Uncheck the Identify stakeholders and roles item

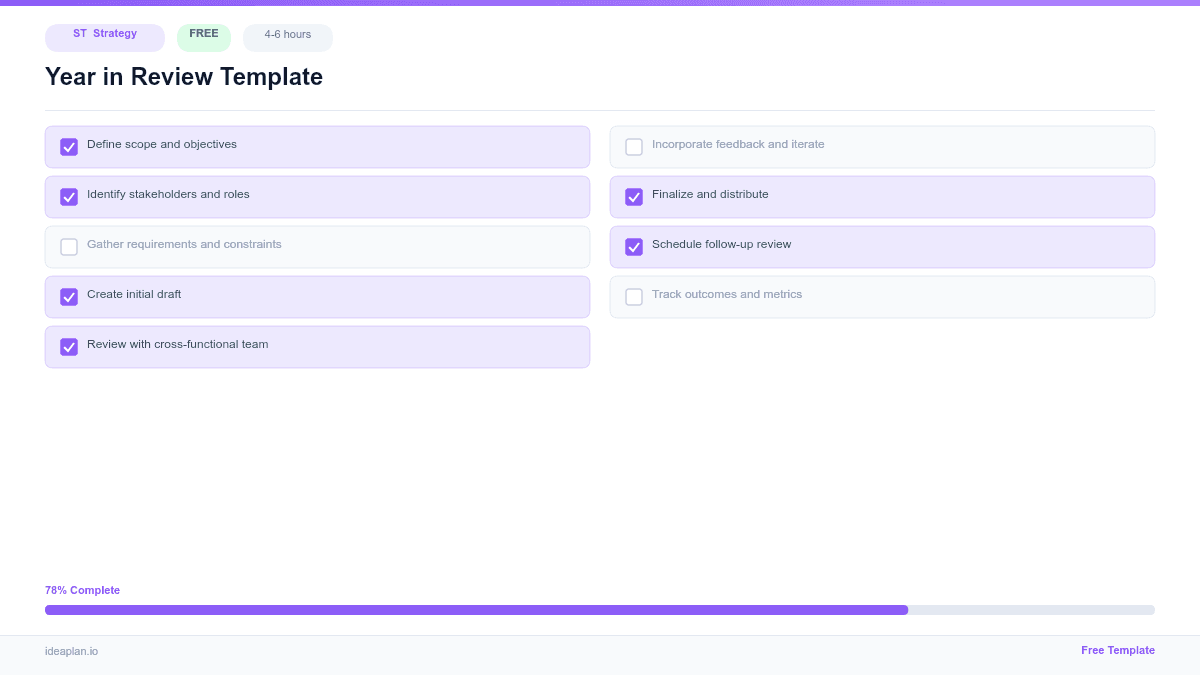tap(68, 196)
